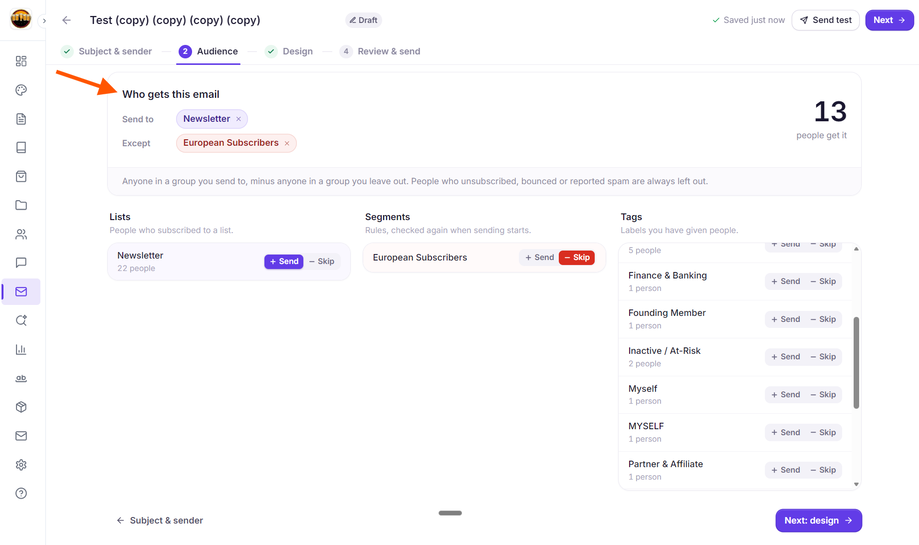Toggle Send for Finance & Banking tag
919x545 pixels.
(785, 281)
